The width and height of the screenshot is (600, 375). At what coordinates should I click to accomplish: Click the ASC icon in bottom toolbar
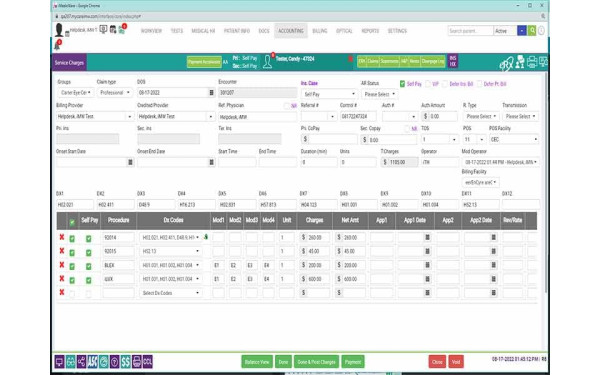pyautogui.click(x=93, y=362)
